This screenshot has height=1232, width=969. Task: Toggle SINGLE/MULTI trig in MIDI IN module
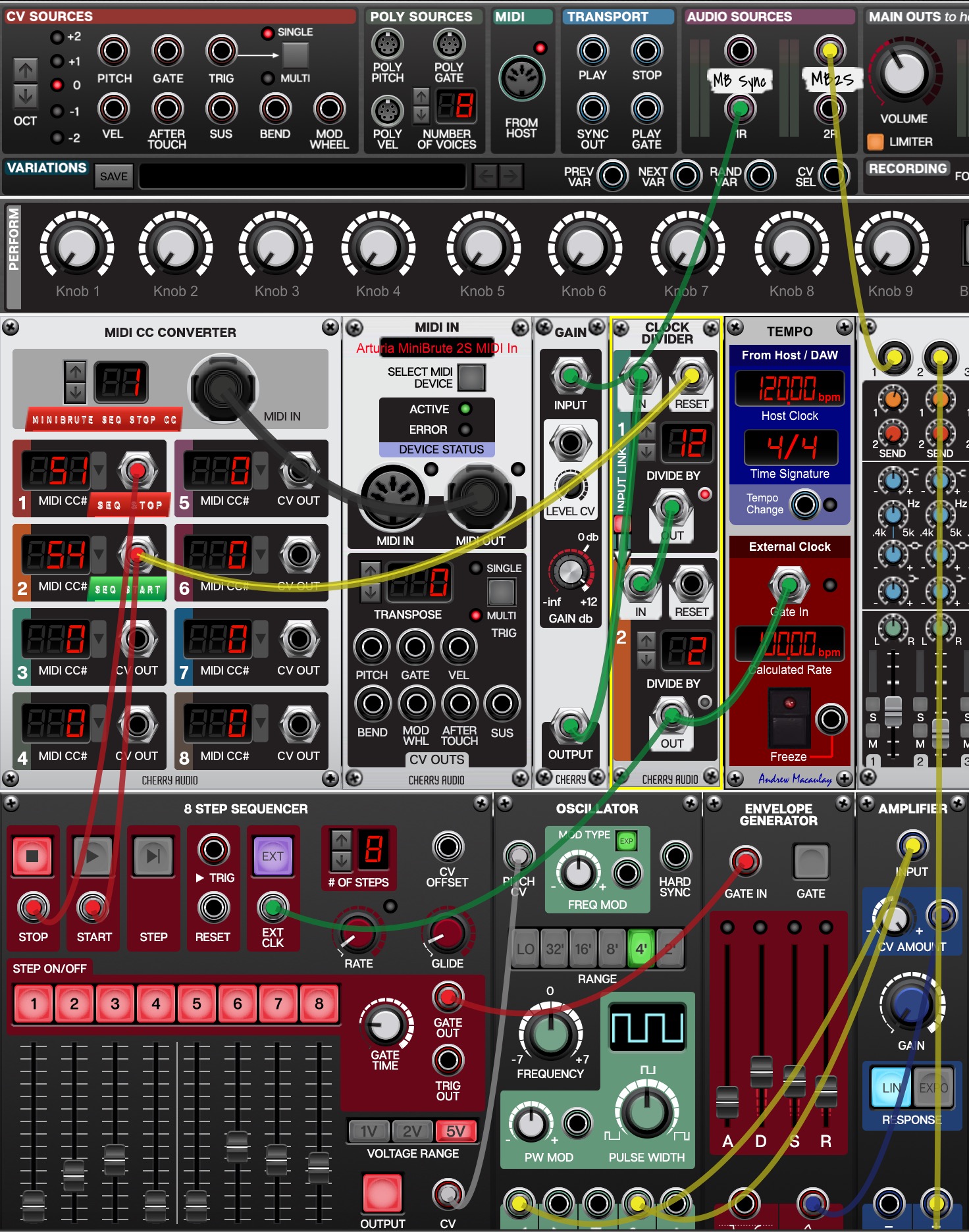coord(501,592)
